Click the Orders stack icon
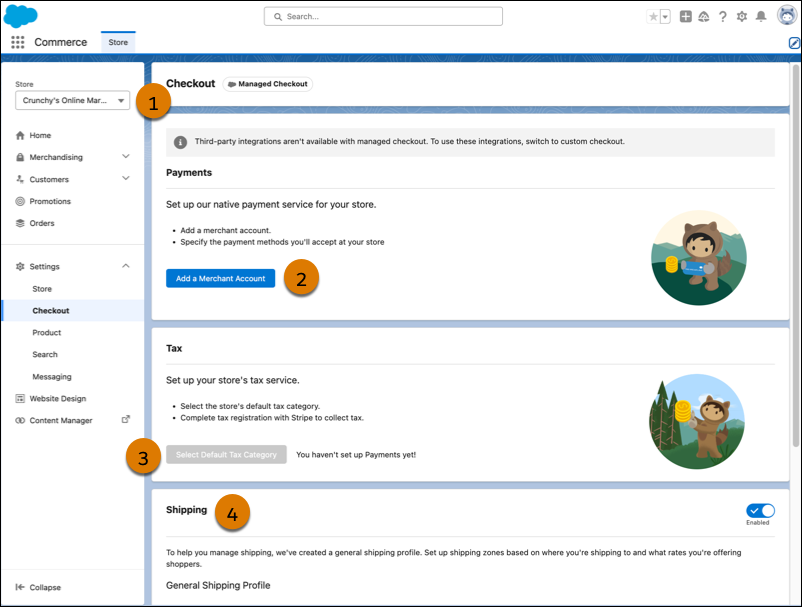This screenshot has height=607, width=802. point(20,223)
